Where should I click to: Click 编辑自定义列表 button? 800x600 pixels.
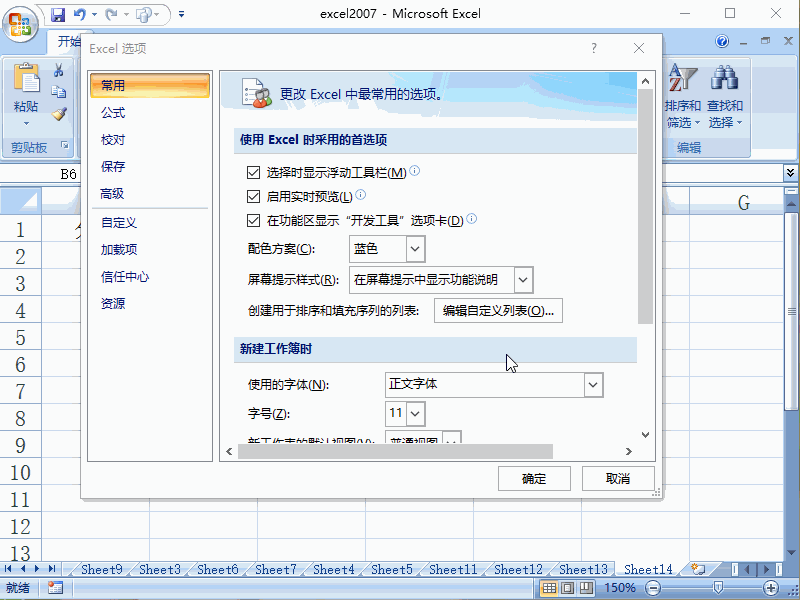[x=498, y=311]
